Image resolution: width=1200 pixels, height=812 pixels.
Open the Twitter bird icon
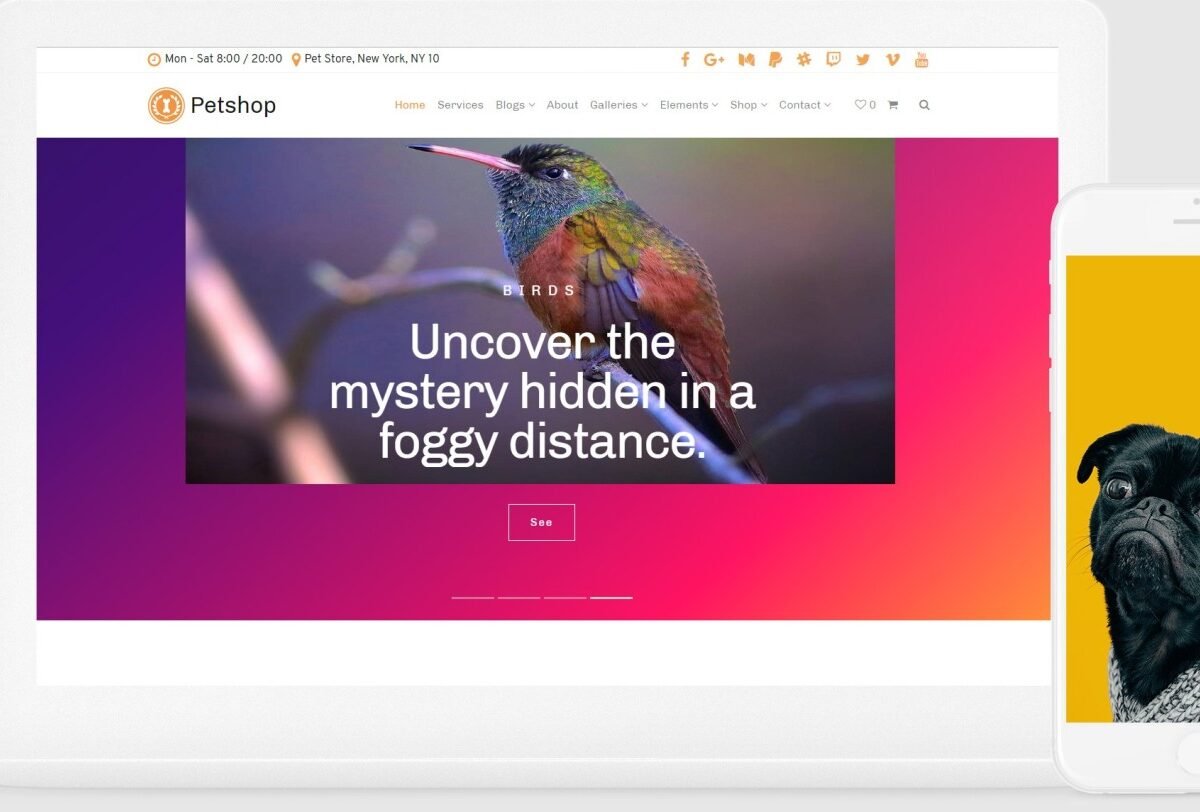pyautogui.click(x=863, y=59)
